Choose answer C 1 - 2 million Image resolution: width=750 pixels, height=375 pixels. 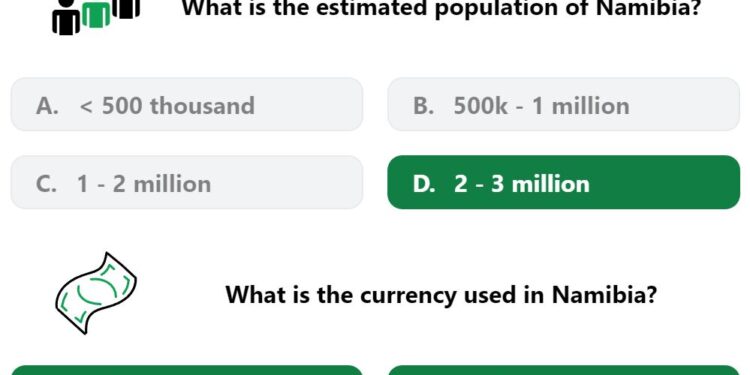coord(187,182)
